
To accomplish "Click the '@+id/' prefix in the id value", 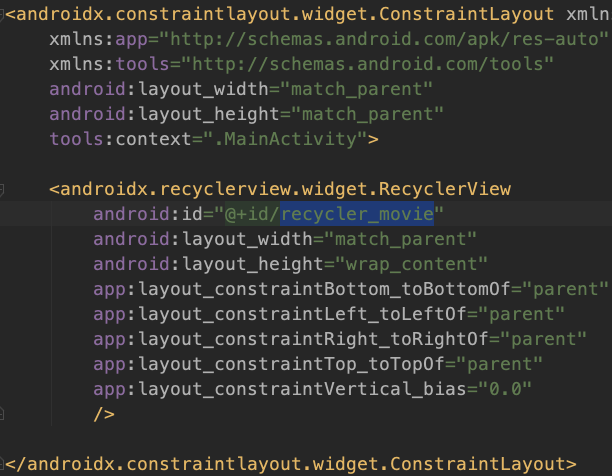I will tap(253, 214).
